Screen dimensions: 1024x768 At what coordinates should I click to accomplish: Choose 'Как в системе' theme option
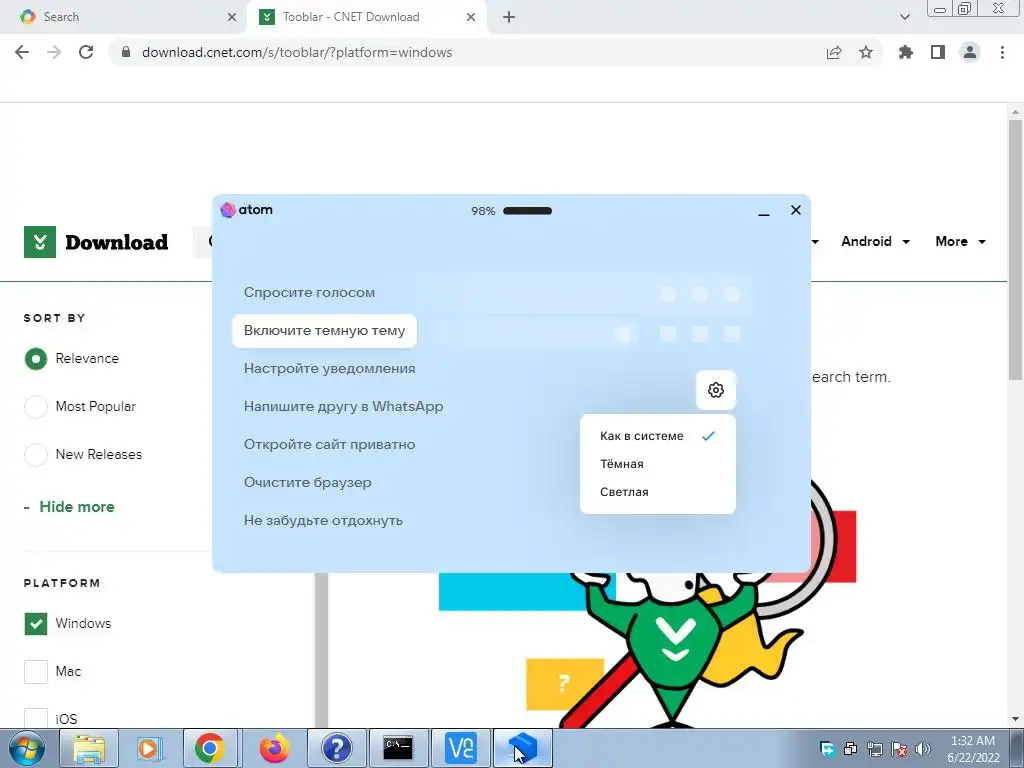click(658, 436)
